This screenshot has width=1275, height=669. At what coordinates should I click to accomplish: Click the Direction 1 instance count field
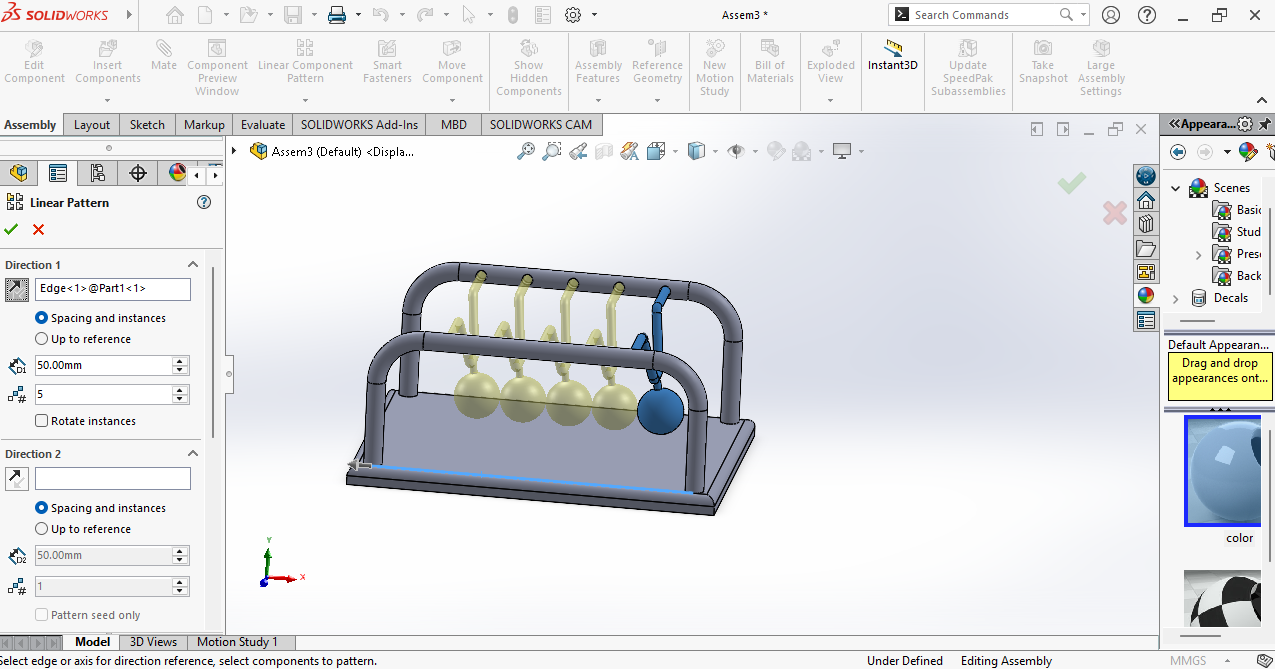103,395
